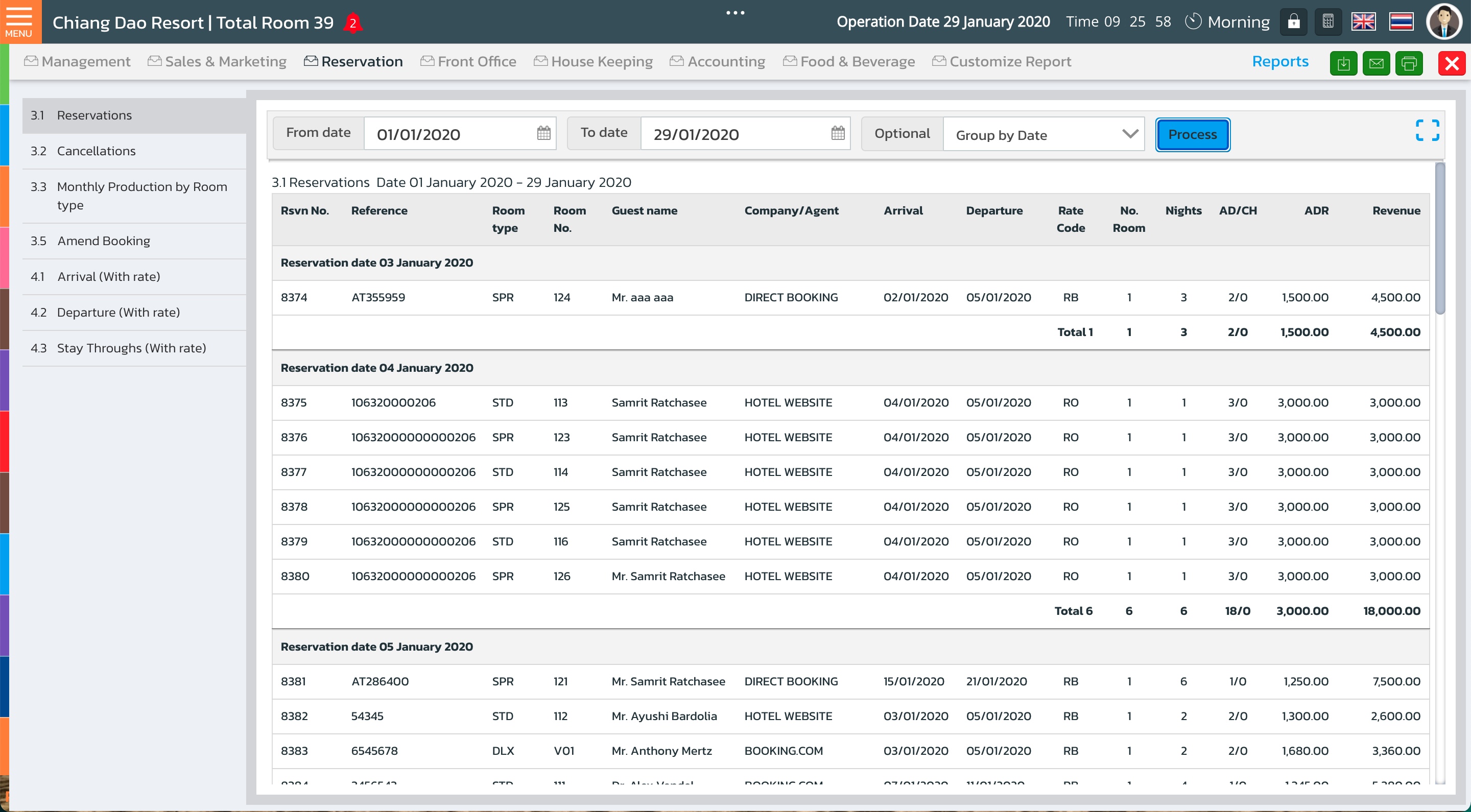Open the From date calendar picker
Screen dimensions: 1471x812
543,134
